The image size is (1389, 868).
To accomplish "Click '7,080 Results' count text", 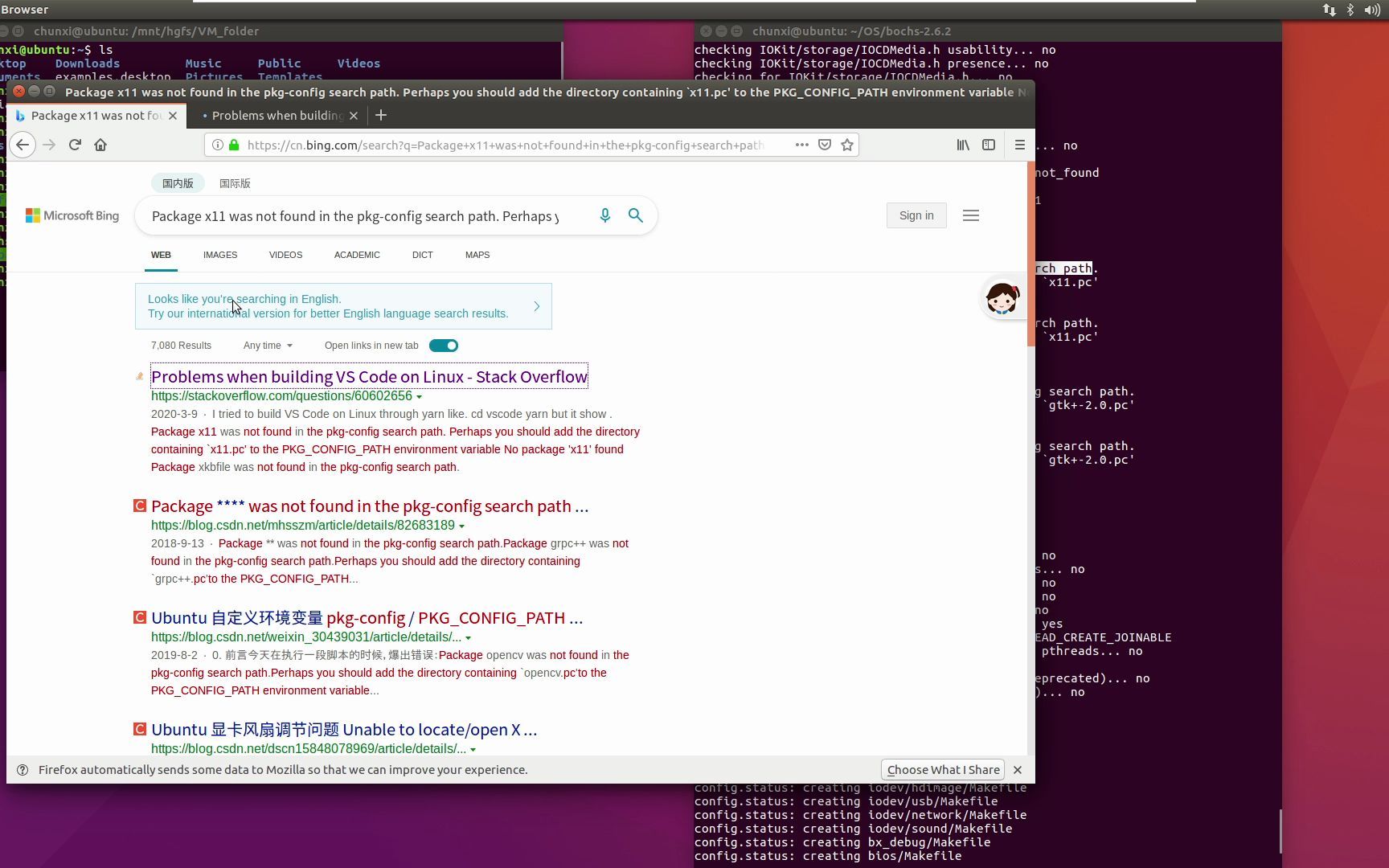I will pyautogui.click(x=181, y=346).
